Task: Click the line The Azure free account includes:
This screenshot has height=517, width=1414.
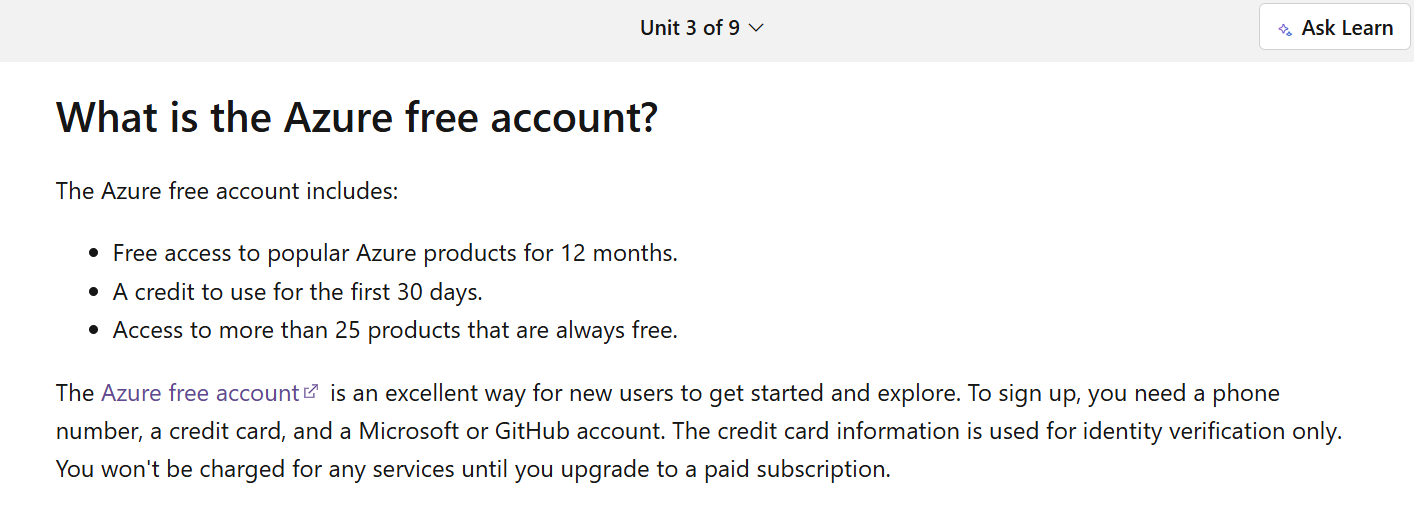Action: click(x=227, y=190)
